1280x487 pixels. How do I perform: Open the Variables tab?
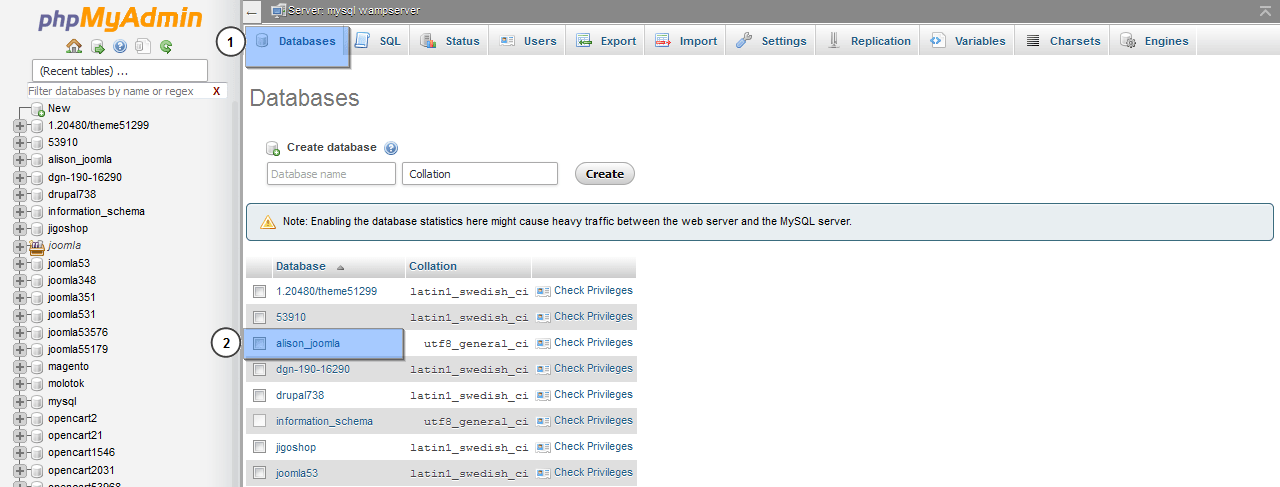pyautogui.click(x=967, y=41)
